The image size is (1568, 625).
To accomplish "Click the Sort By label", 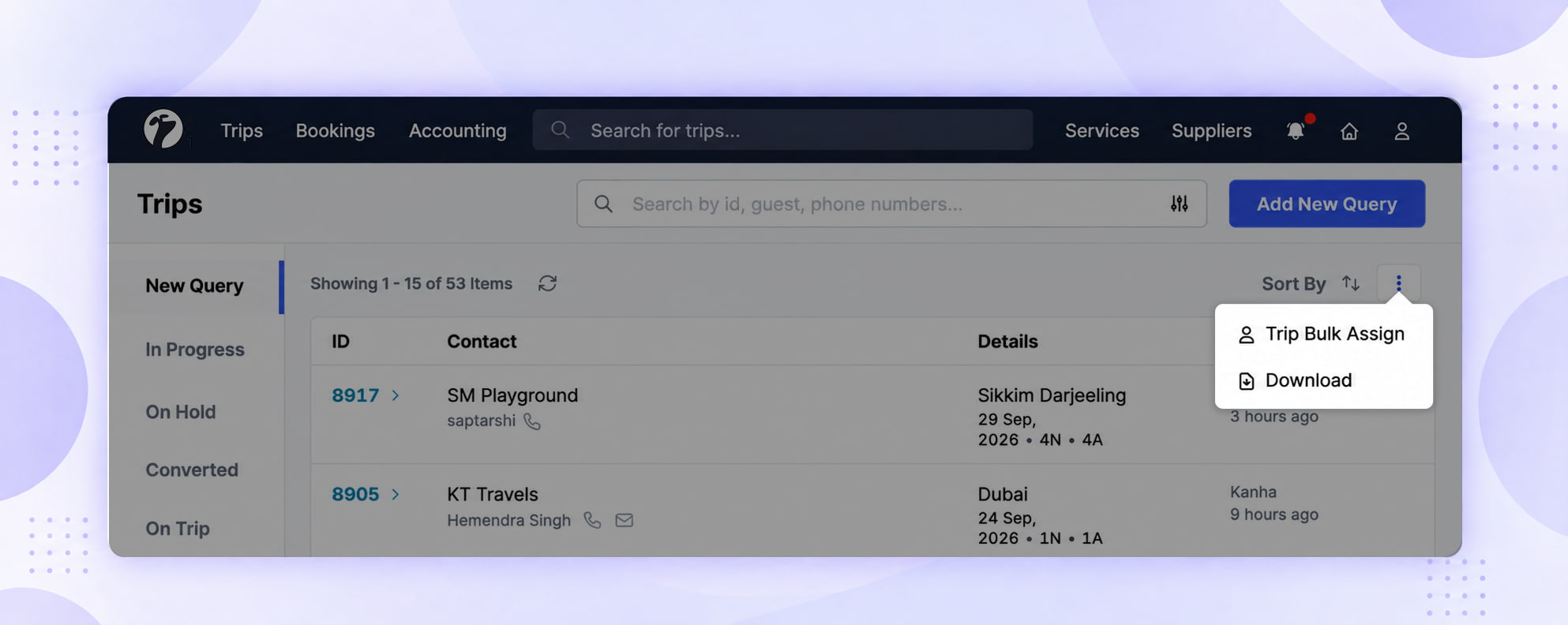I will click(1293, 283).
